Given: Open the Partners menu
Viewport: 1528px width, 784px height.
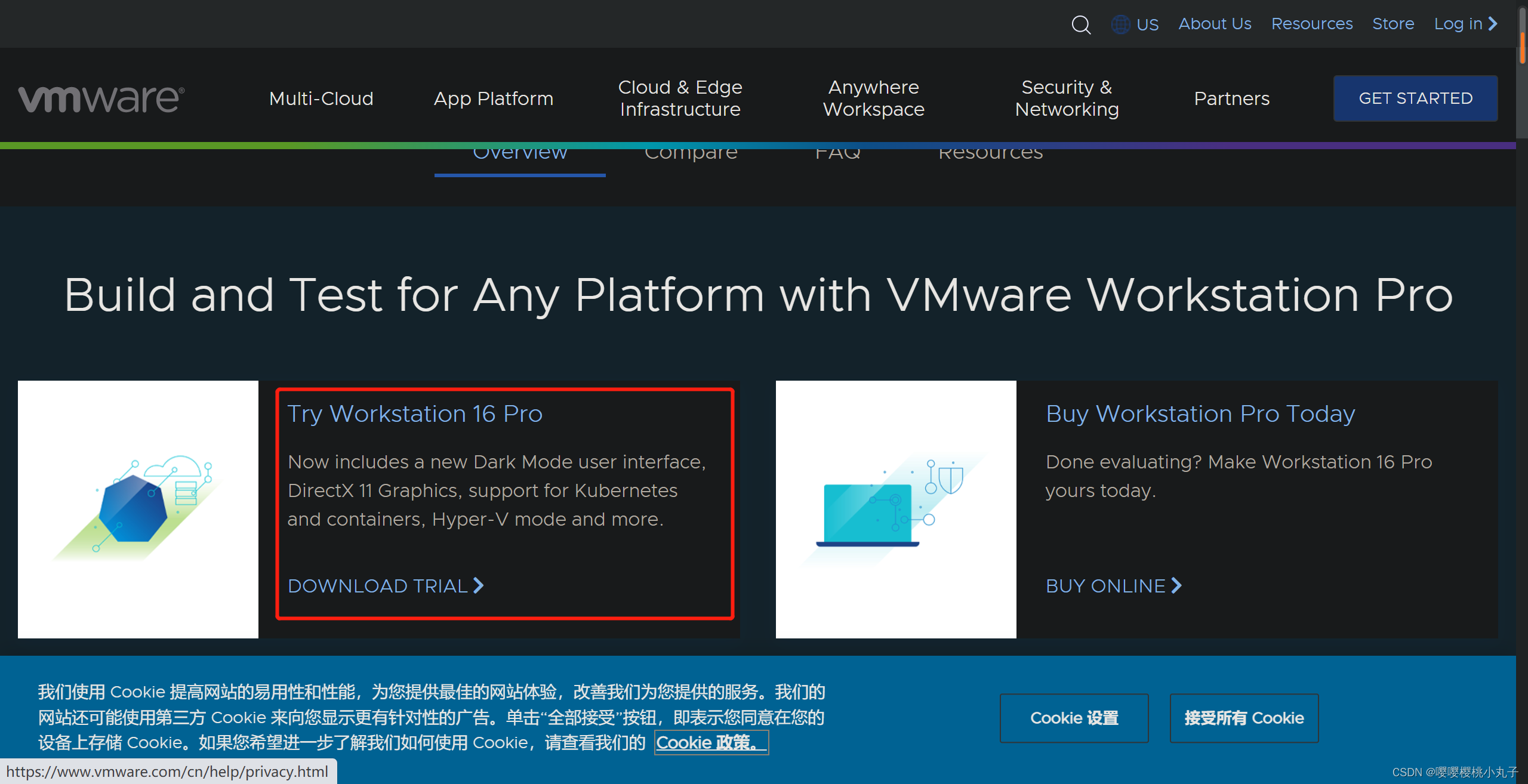Looking at the screenshot, I should (x=1232, y=98).
